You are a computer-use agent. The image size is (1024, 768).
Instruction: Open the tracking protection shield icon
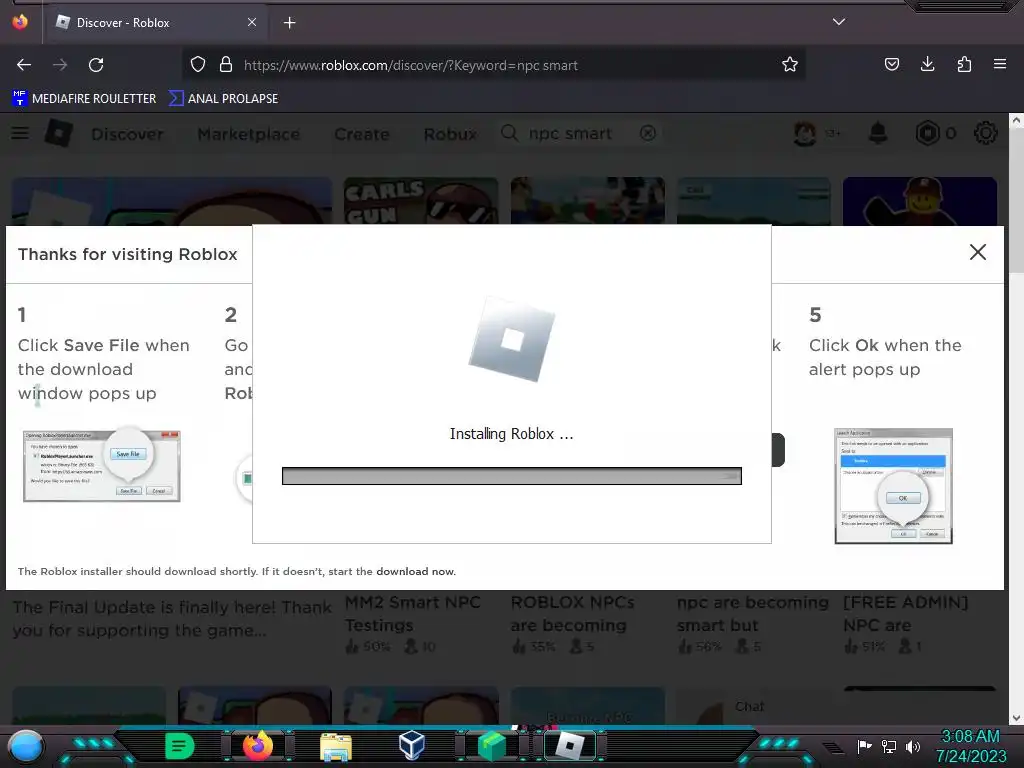[x=198, y=65]
